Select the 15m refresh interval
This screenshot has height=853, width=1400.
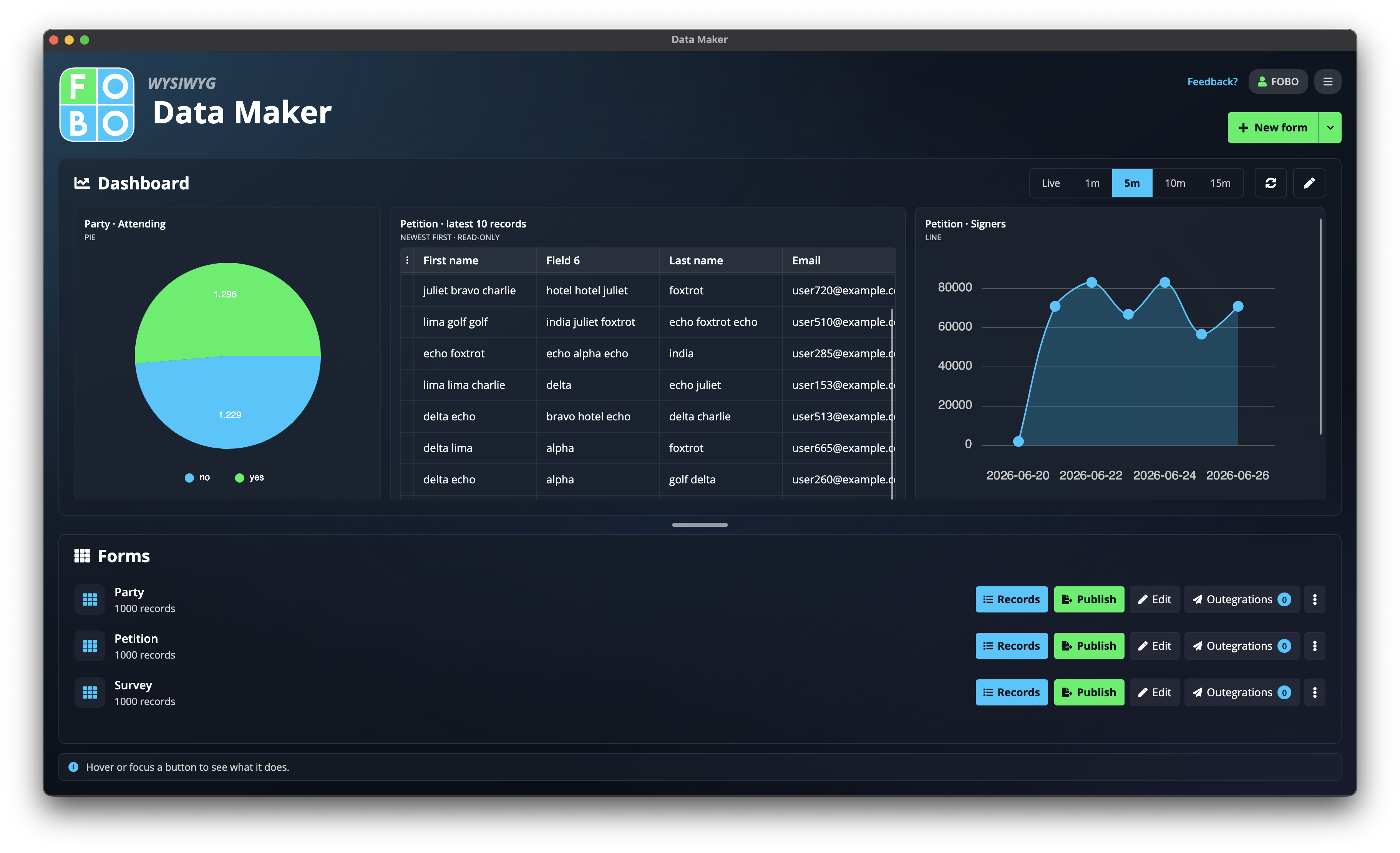tap(1220, 183)
